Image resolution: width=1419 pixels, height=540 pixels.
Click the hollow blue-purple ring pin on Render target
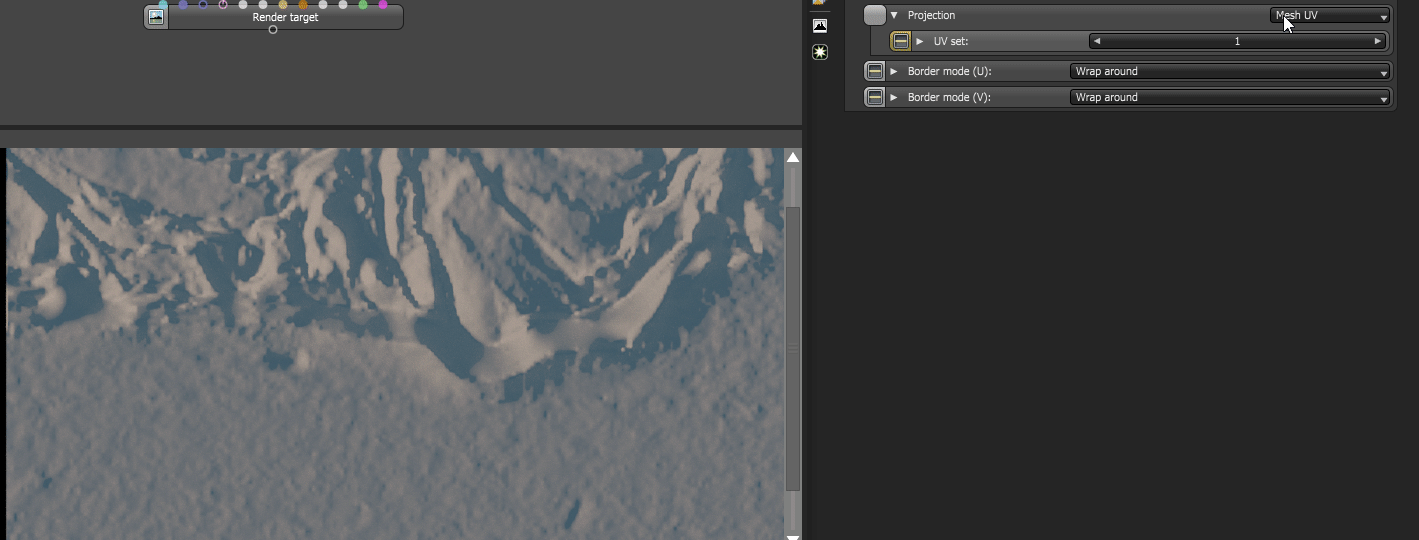pyautogui.click(x=203, y=4)
